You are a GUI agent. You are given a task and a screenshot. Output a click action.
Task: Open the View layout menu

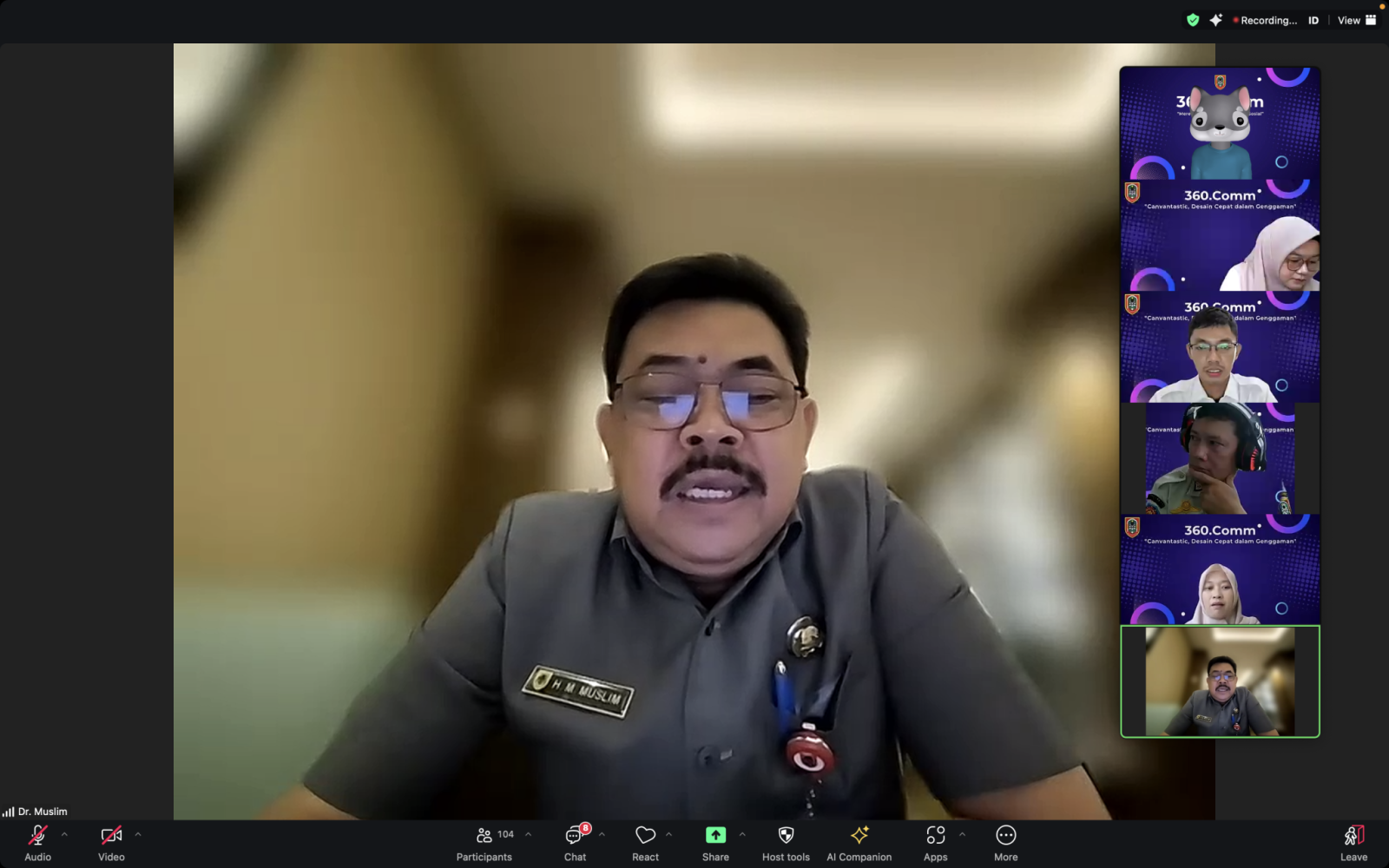click(x=1356, y=20)
